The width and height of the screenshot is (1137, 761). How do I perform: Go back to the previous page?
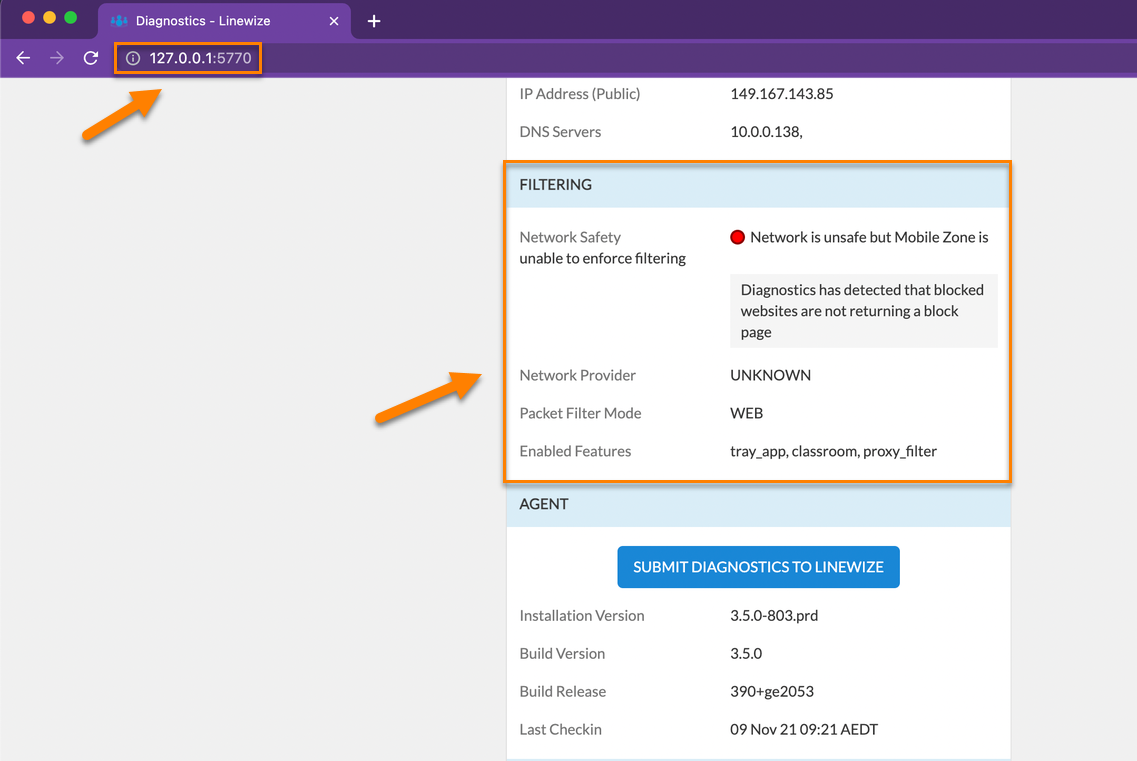pyautogui.click(x=23, y=58)
